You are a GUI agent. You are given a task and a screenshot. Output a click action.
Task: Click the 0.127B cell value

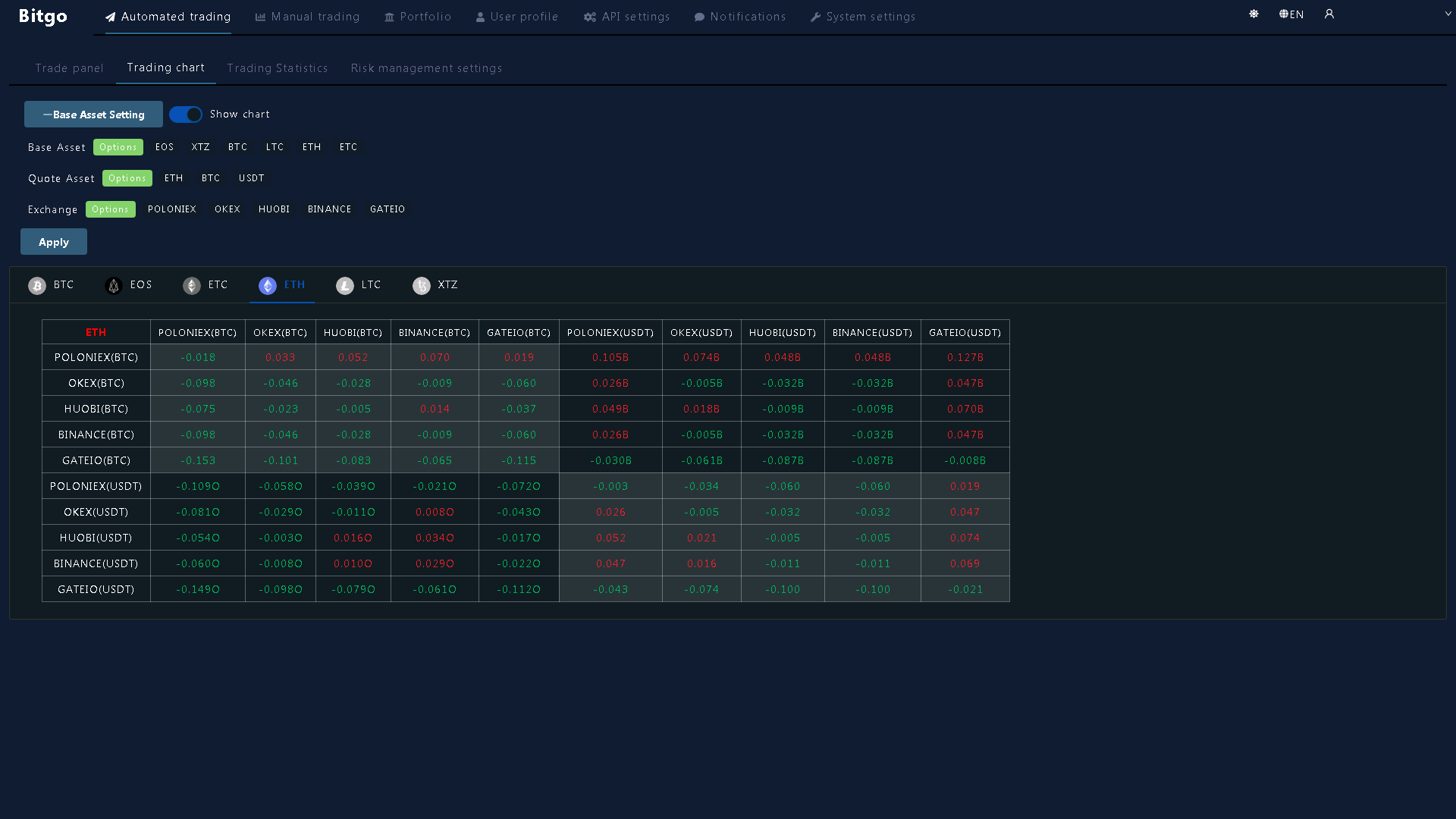pyautogui.click(x=965, y=357)
